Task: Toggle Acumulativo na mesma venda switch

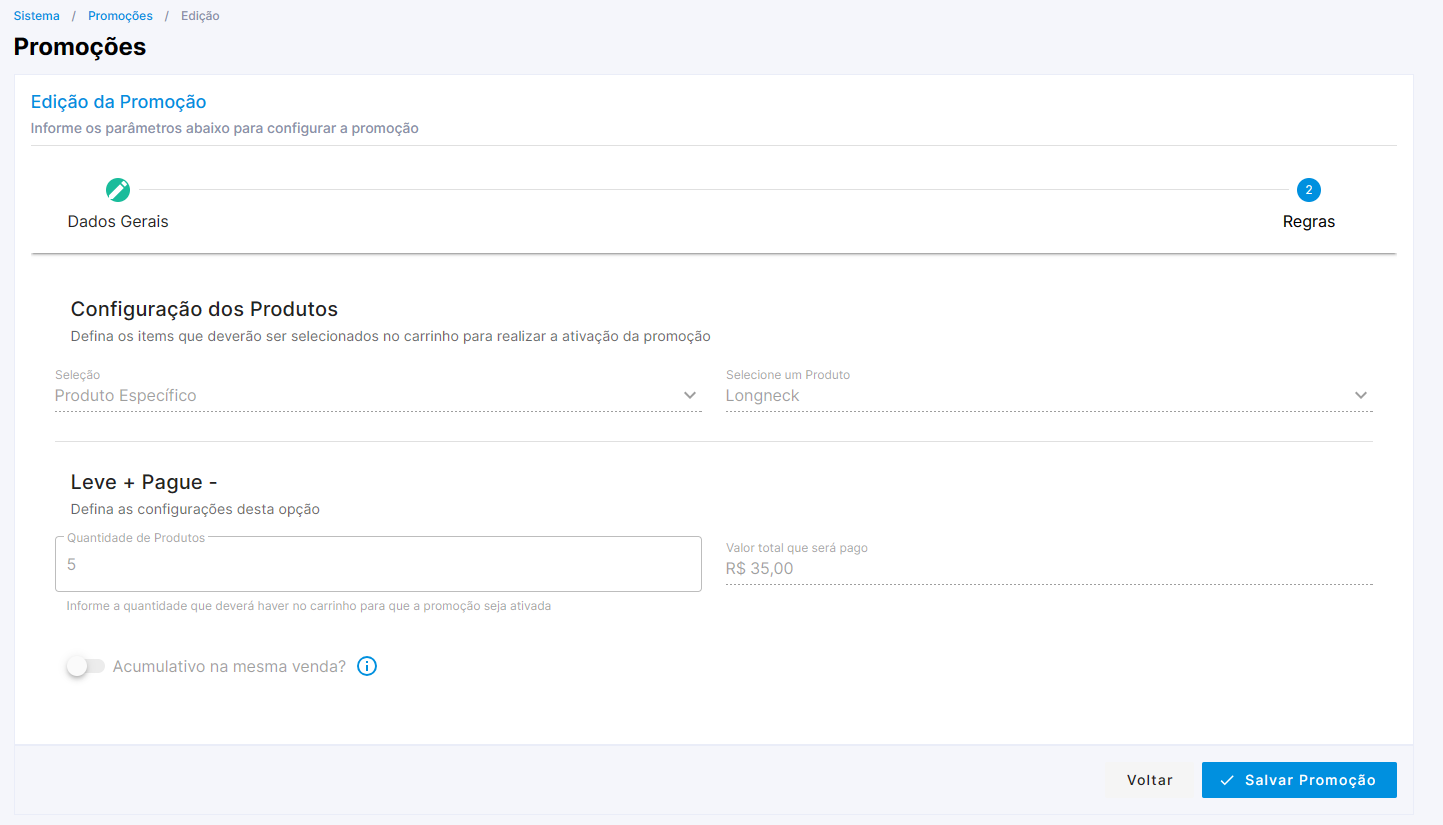Action: (x=86, y=666)
